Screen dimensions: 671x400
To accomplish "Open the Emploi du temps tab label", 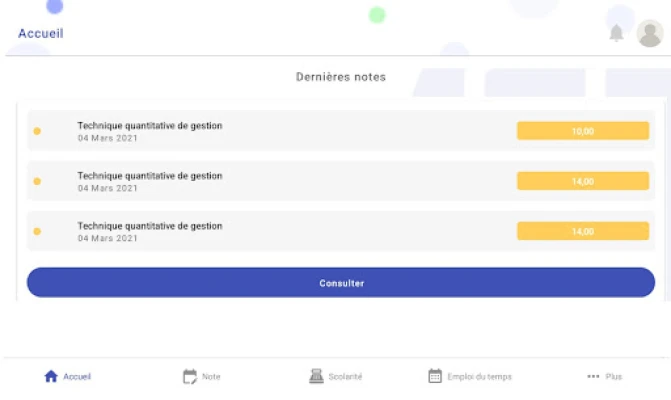I will click(x=479, y=377).
